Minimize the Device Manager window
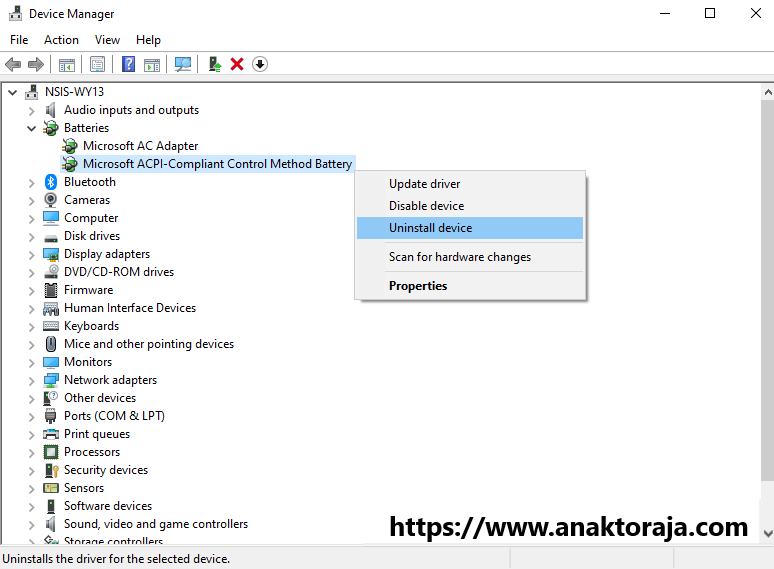The height and width of the screenshot is (569, 774). click(665, 13)
